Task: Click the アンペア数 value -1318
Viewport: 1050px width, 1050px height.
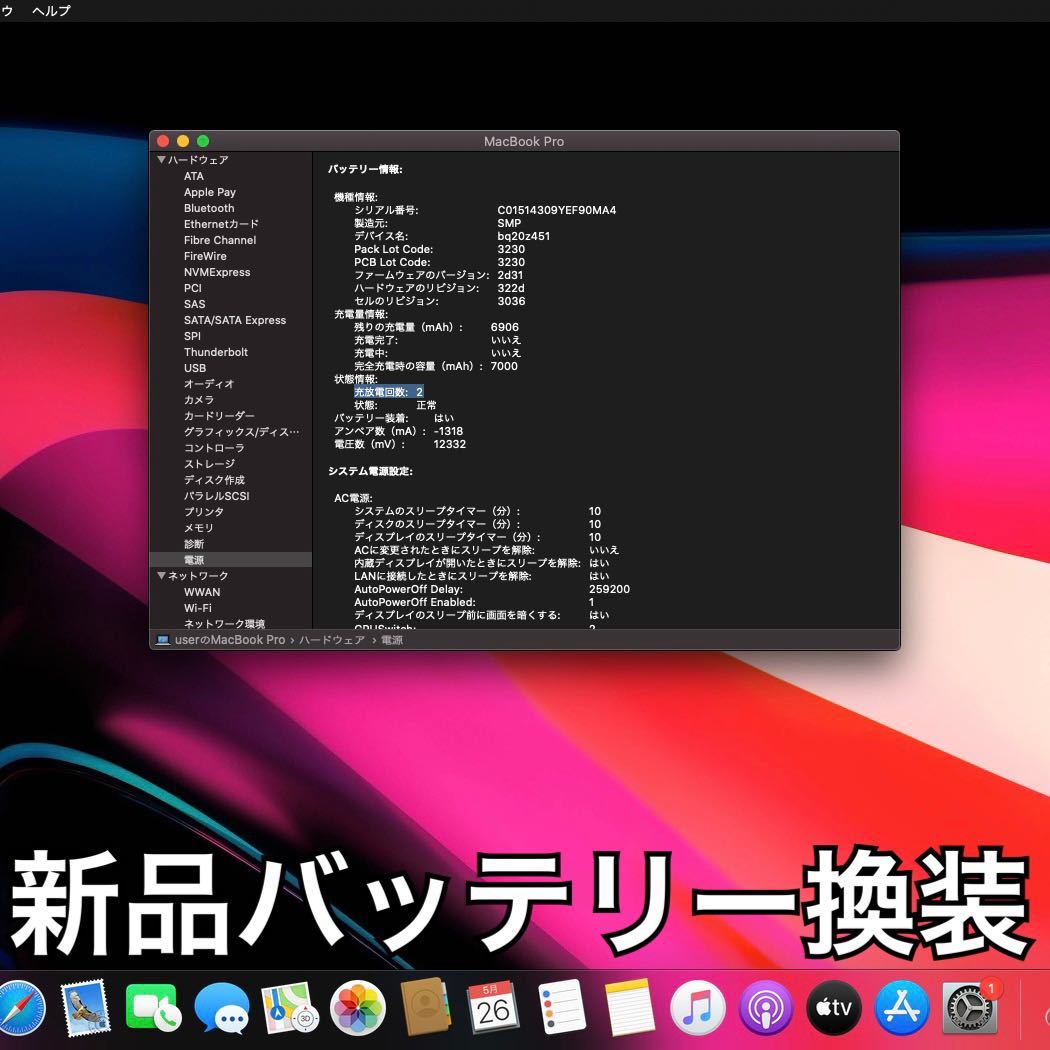Action: tap(448, 431)
